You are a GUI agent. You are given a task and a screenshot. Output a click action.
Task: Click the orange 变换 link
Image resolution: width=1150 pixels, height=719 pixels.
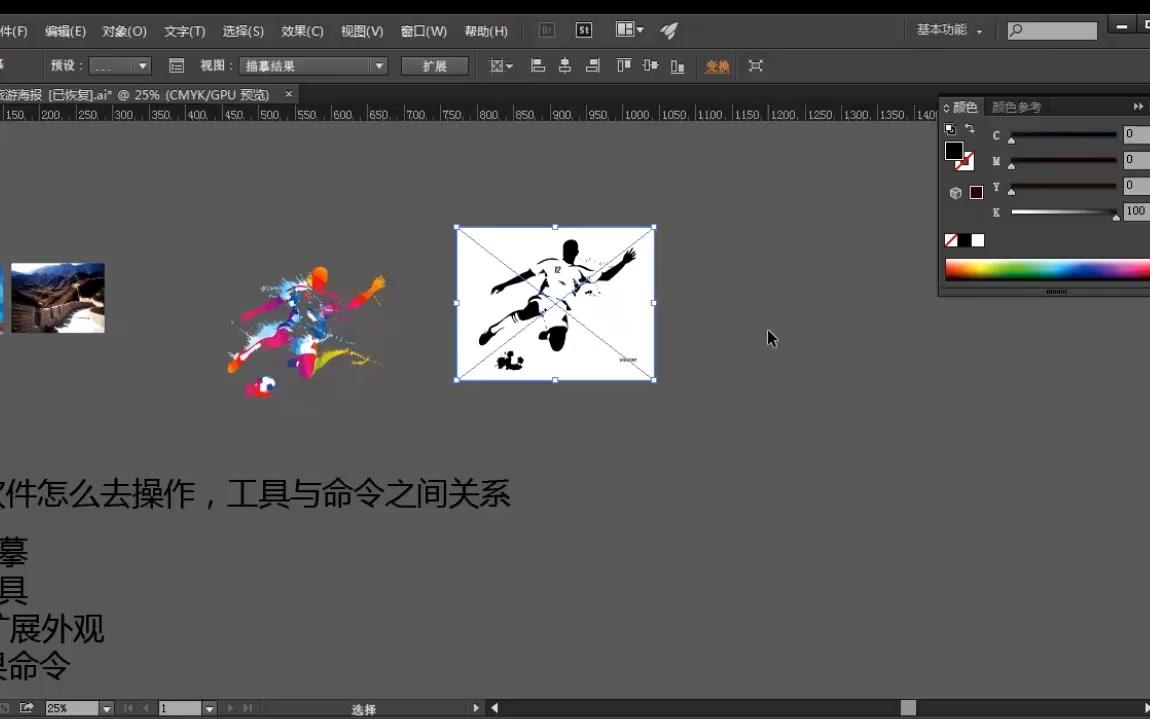point(715,66)
